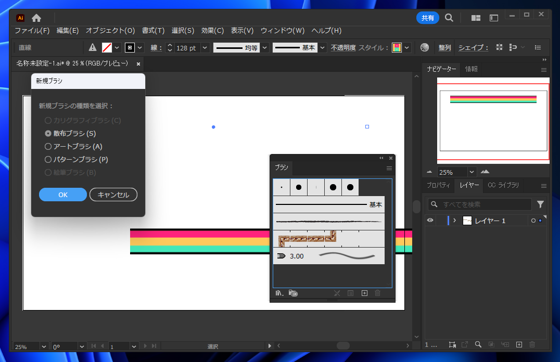Click locate object magnifier in the Layers footer

pyautogui.click(x=478, y=345)
